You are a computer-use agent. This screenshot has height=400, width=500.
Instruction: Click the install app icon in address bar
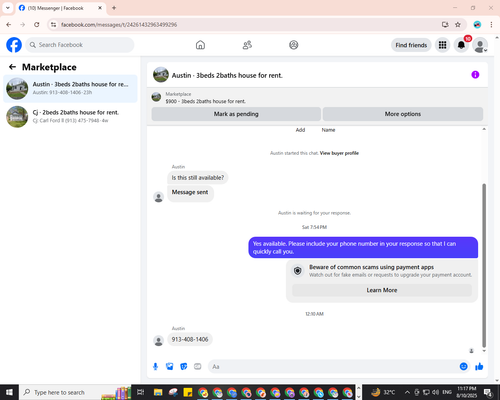[x=445, y=25]
